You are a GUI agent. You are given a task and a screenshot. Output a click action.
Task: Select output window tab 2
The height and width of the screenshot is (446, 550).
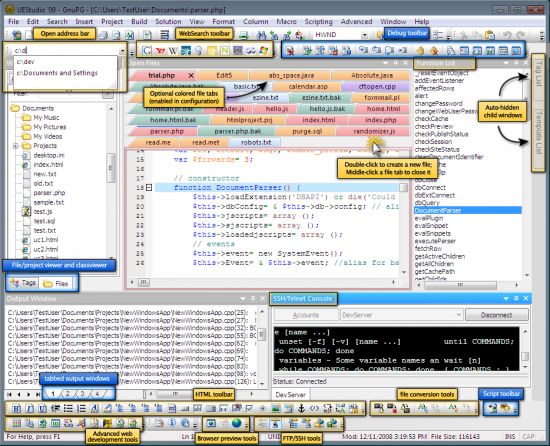pos(67,394)
